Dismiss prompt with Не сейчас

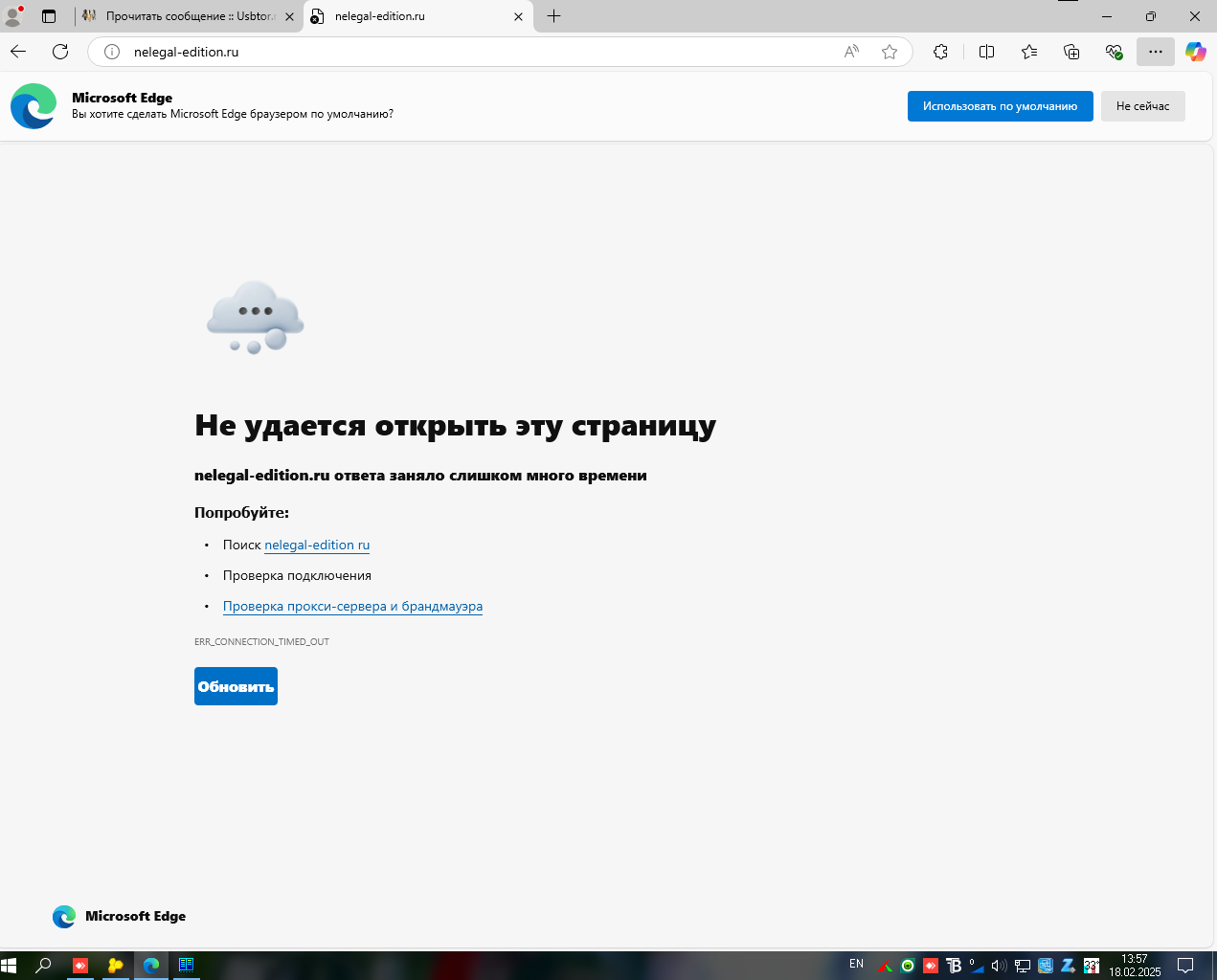pyautogui.click(x=1142, y=106)
